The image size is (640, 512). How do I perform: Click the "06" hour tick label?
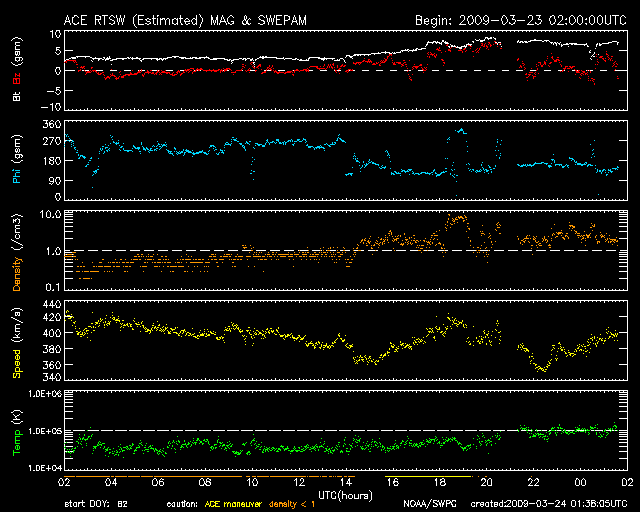pyautogui.click(x=158, y=482)
